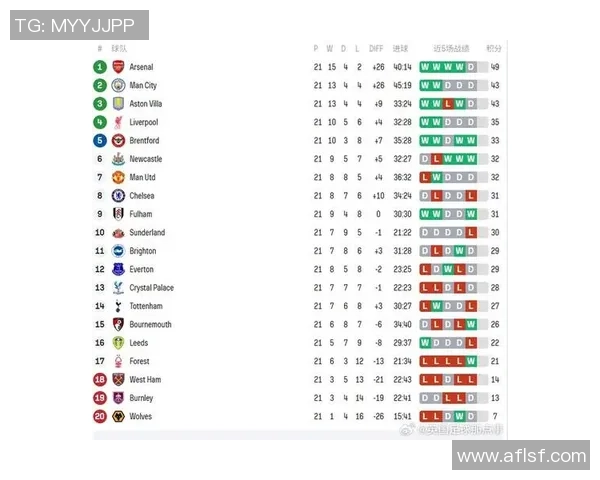Click the Newcastle club crest
The width and height of the screenshot is (600, 480).
(x=118, y=159)
